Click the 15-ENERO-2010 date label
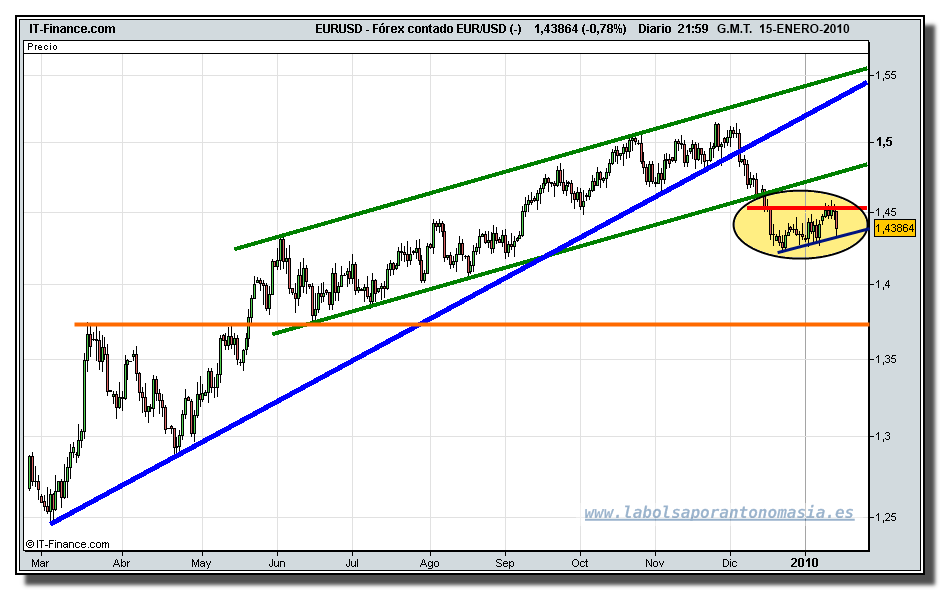The height and width of the screenshot is (590, 940). pyautogui.click(x=804, y=29)
